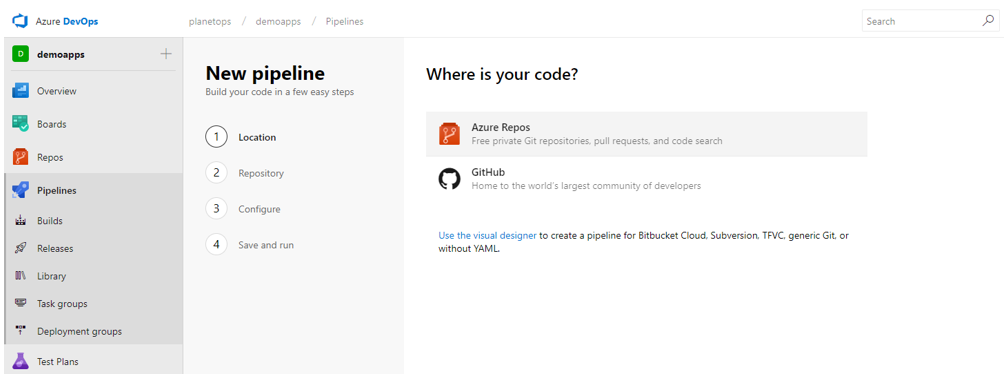Open the Deployment groups icon
1007x377 pixels.
[x=21, y=331]
